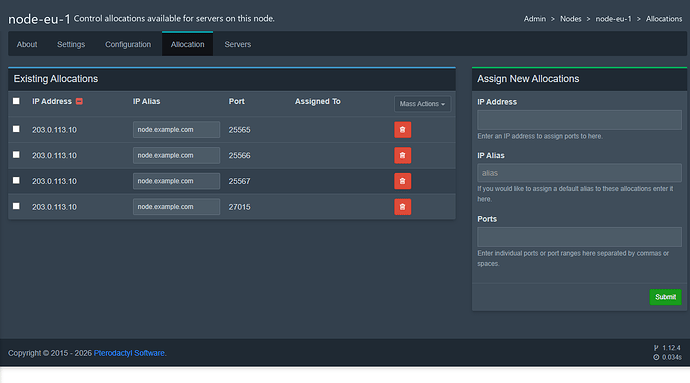Check the row with port 27015
This screenshot has width=690, height=383.
coord(16,206)
